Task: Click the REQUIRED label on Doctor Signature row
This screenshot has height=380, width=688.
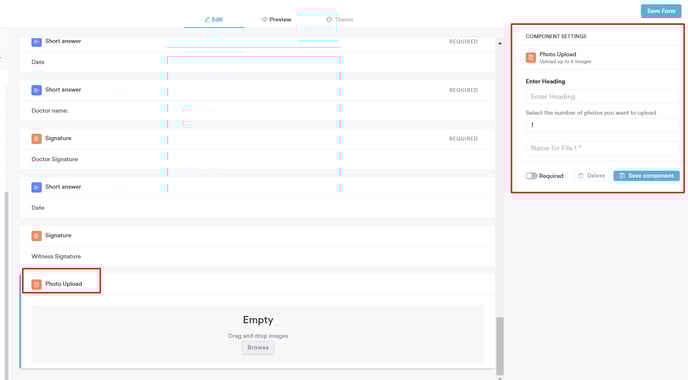Action: [463, 139]
